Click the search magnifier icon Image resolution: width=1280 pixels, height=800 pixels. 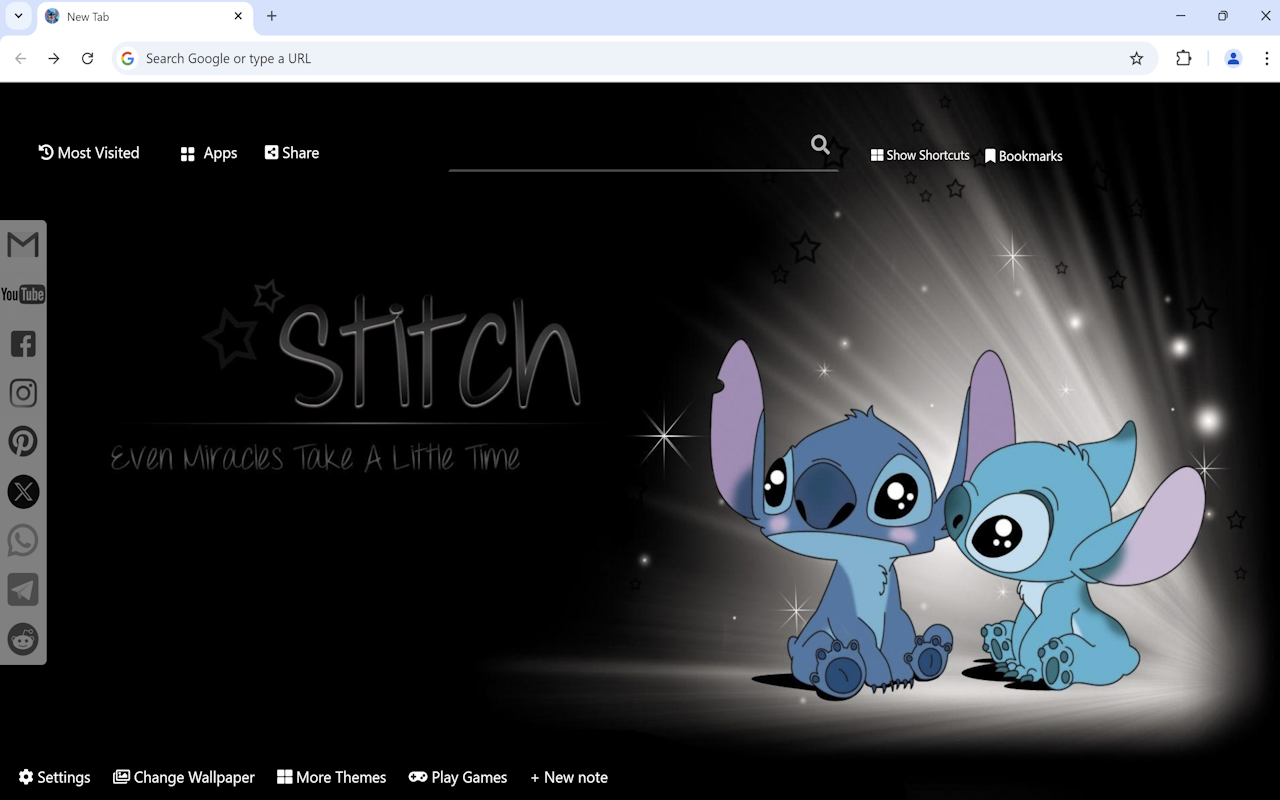[x=820, y=144]
